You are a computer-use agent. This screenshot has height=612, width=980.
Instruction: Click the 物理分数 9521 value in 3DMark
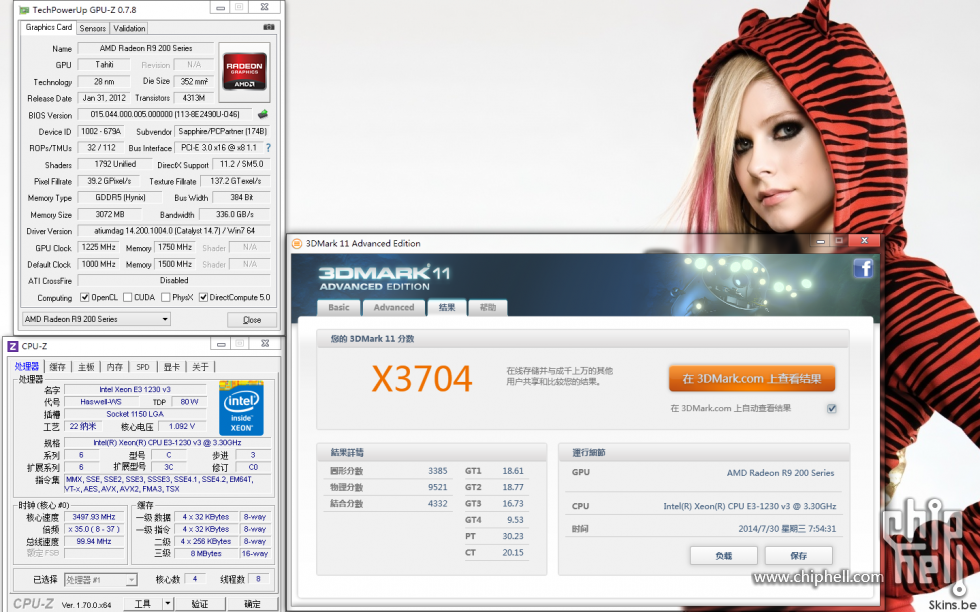click(438, 487)
